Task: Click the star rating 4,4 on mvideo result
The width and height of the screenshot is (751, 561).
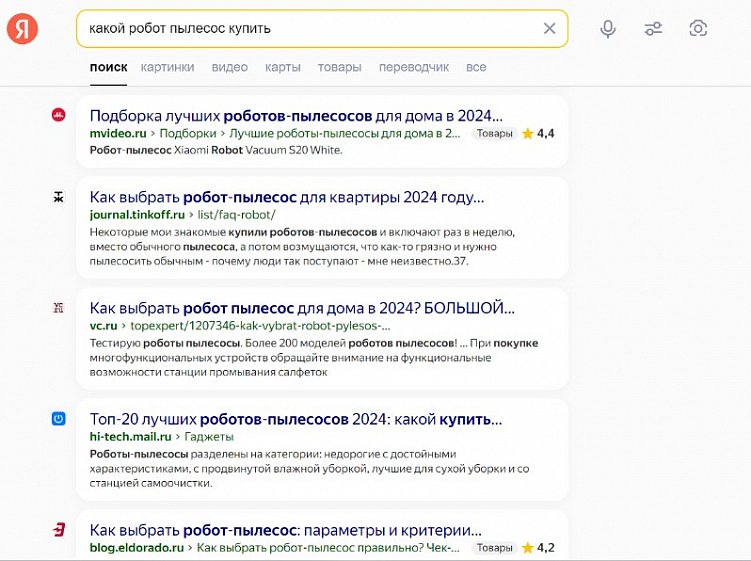Action: pyautogui.click(x=538, y=134)
